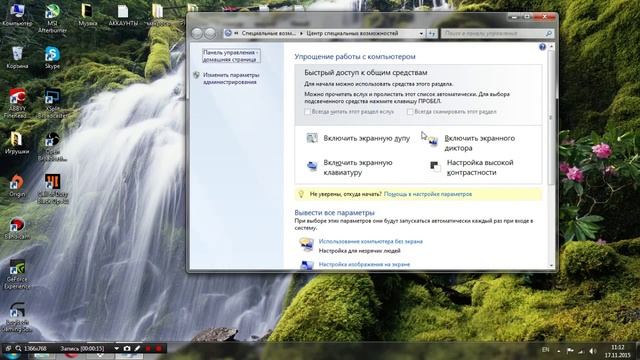Launch Skype from the desktop shortcut

[52, 57]
